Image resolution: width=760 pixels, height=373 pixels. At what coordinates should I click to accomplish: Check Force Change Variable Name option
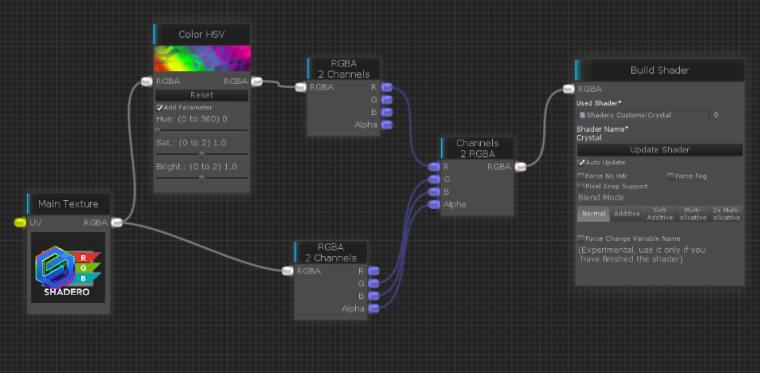point(581,238)
